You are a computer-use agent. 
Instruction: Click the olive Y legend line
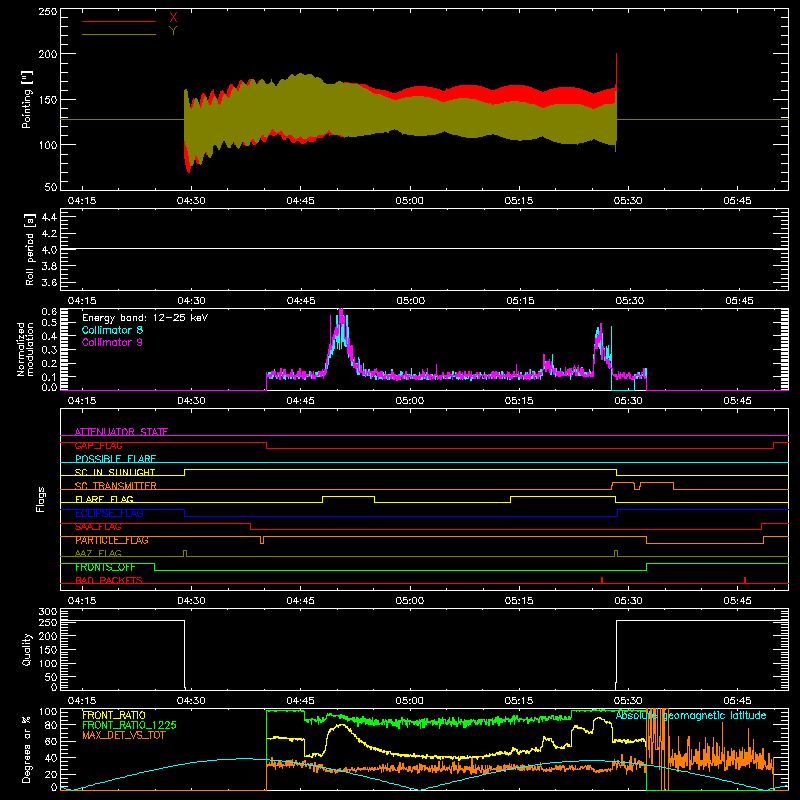coord(119,34)
